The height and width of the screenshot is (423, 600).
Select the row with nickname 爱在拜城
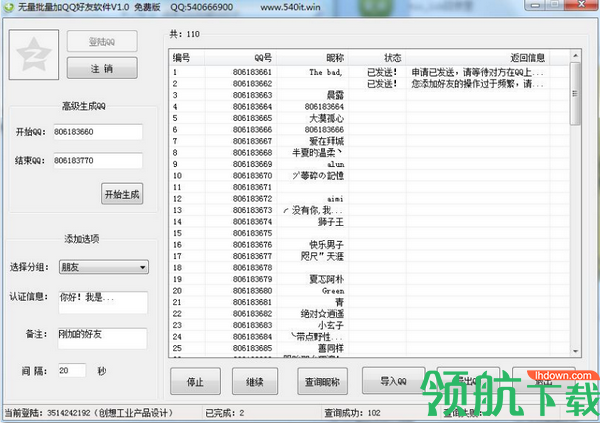tap(369, 141)
